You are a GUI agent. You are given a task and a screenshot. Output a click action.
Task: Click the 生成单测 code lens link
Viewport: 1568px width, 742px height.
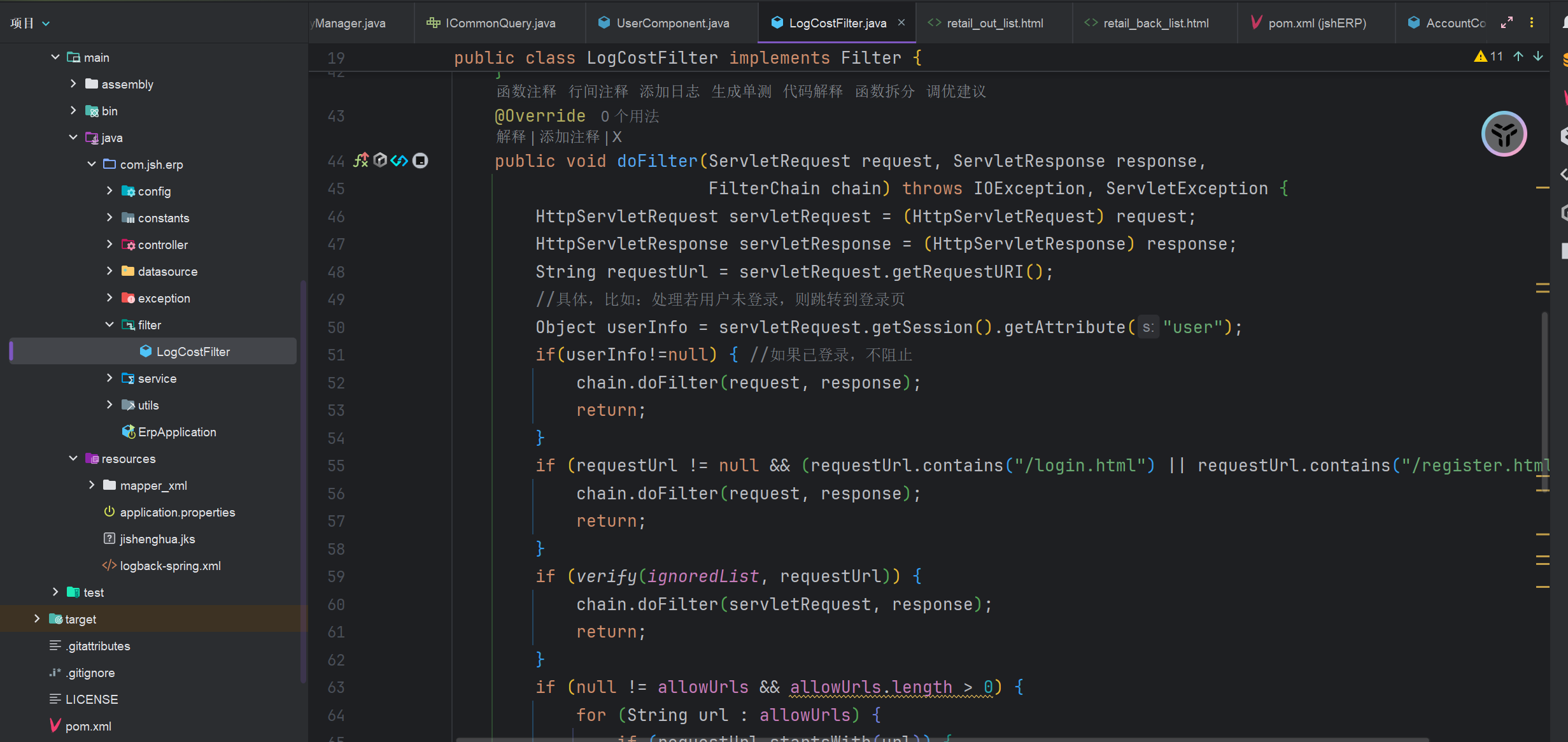(741, 92)
